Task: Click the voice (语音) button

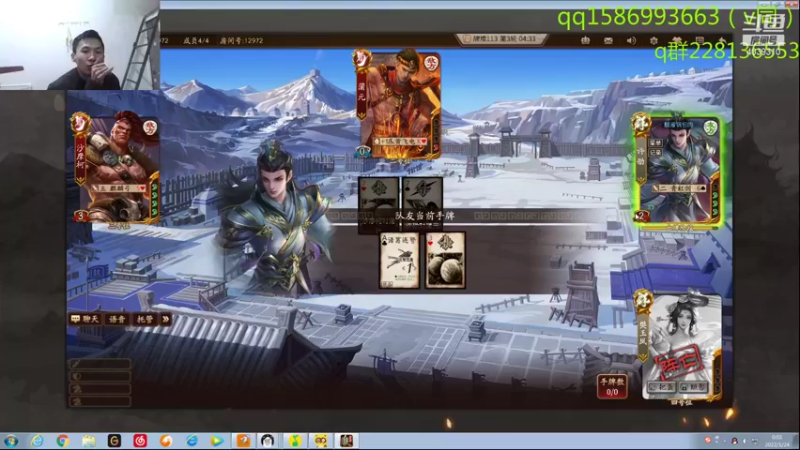Action: 117,319
